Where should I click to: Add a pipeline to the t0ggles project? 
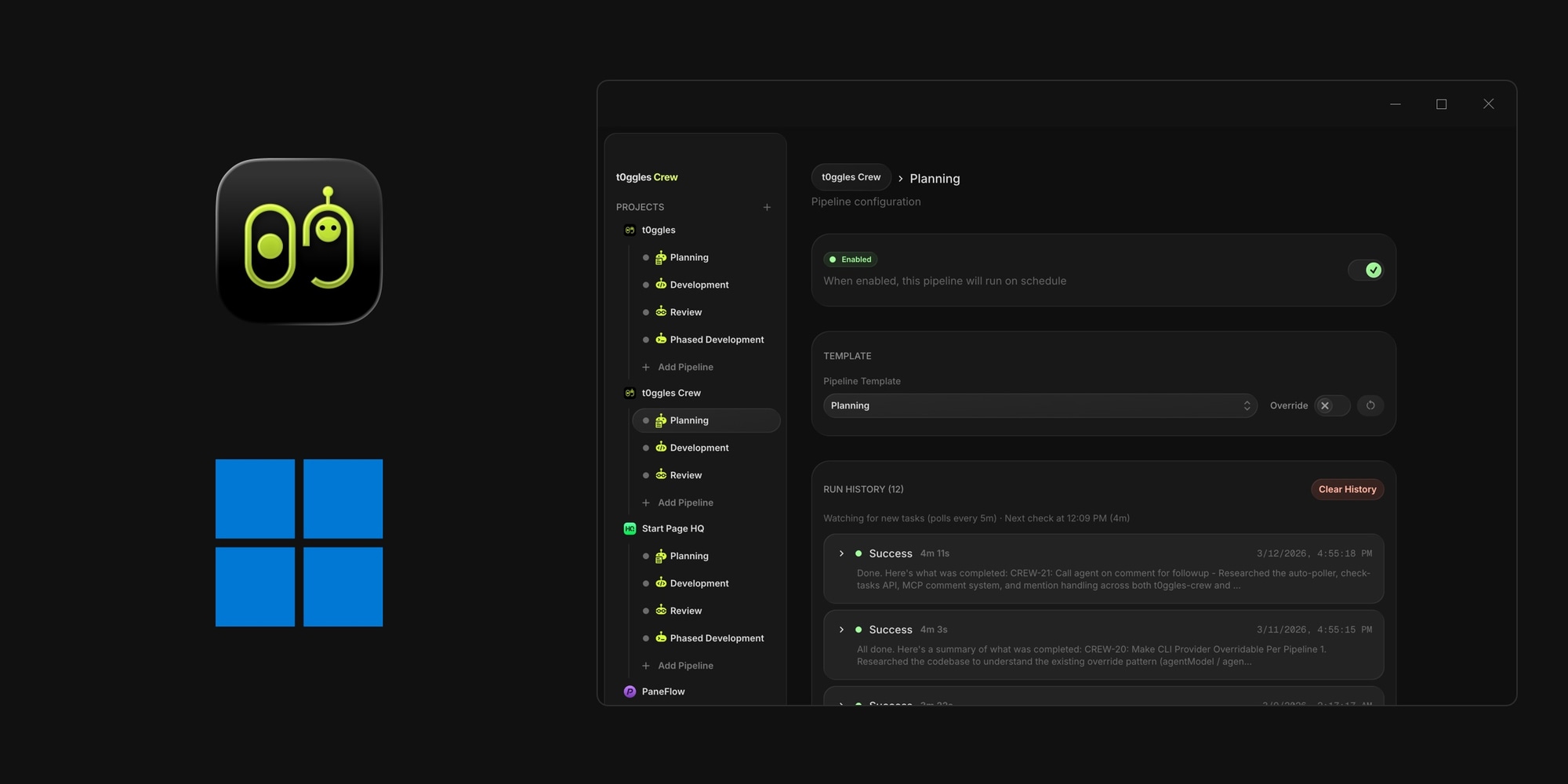pos(678,367)
